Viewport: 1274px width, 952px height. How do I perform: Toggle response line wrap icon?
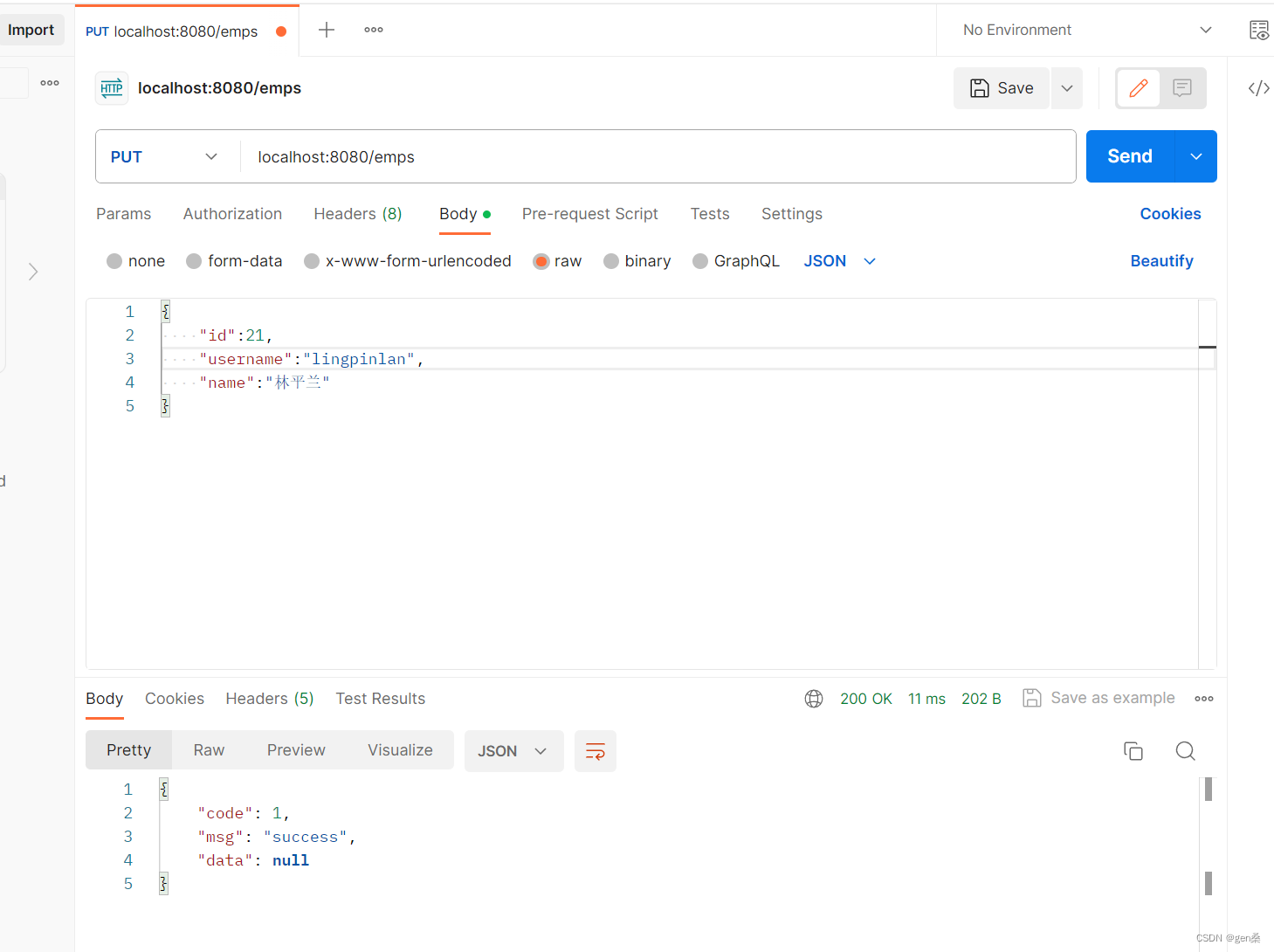pyautogui.click(x=596, y=751)
